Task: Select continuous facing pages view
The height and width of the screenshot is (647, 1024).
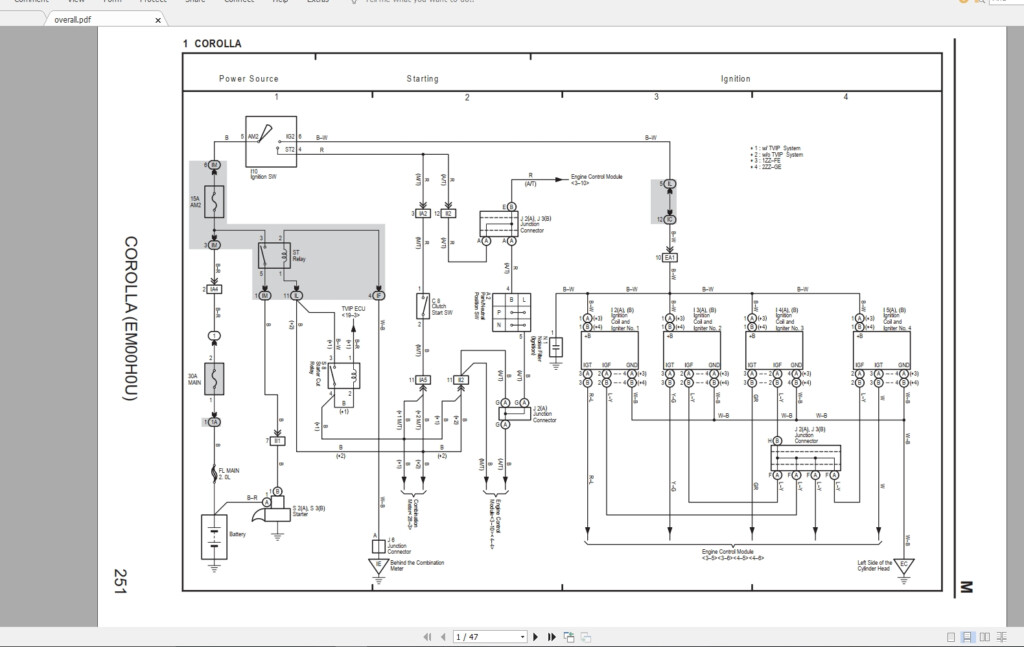Action: (x=1002, y=637)
